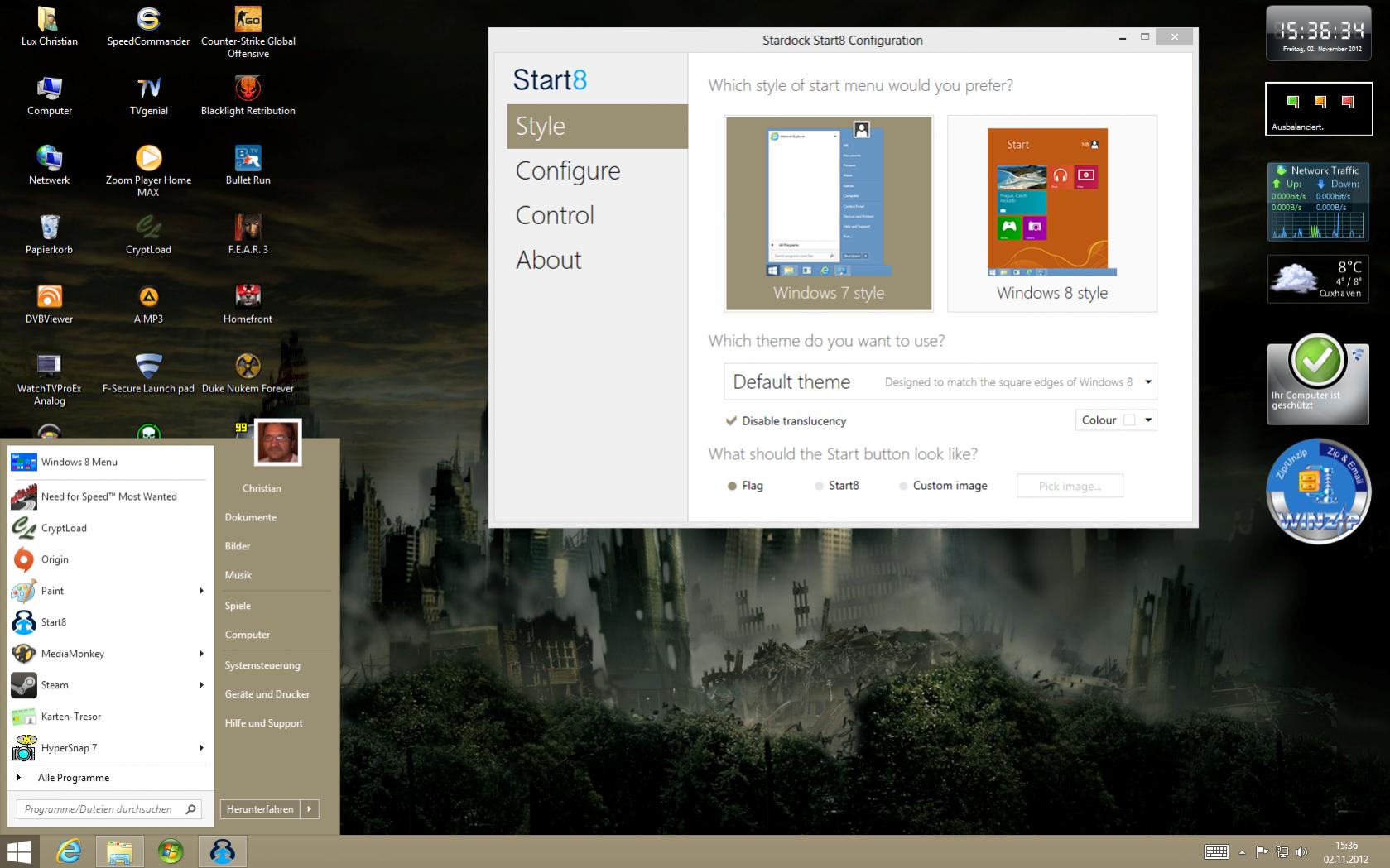
Task: Select the TVgenial desktop icon
Action: [x=148, y=97]
